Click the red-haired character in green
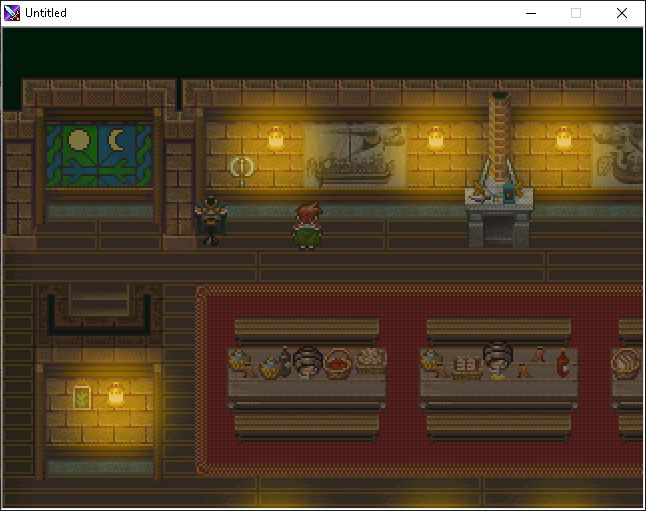 tap(306, 225)
